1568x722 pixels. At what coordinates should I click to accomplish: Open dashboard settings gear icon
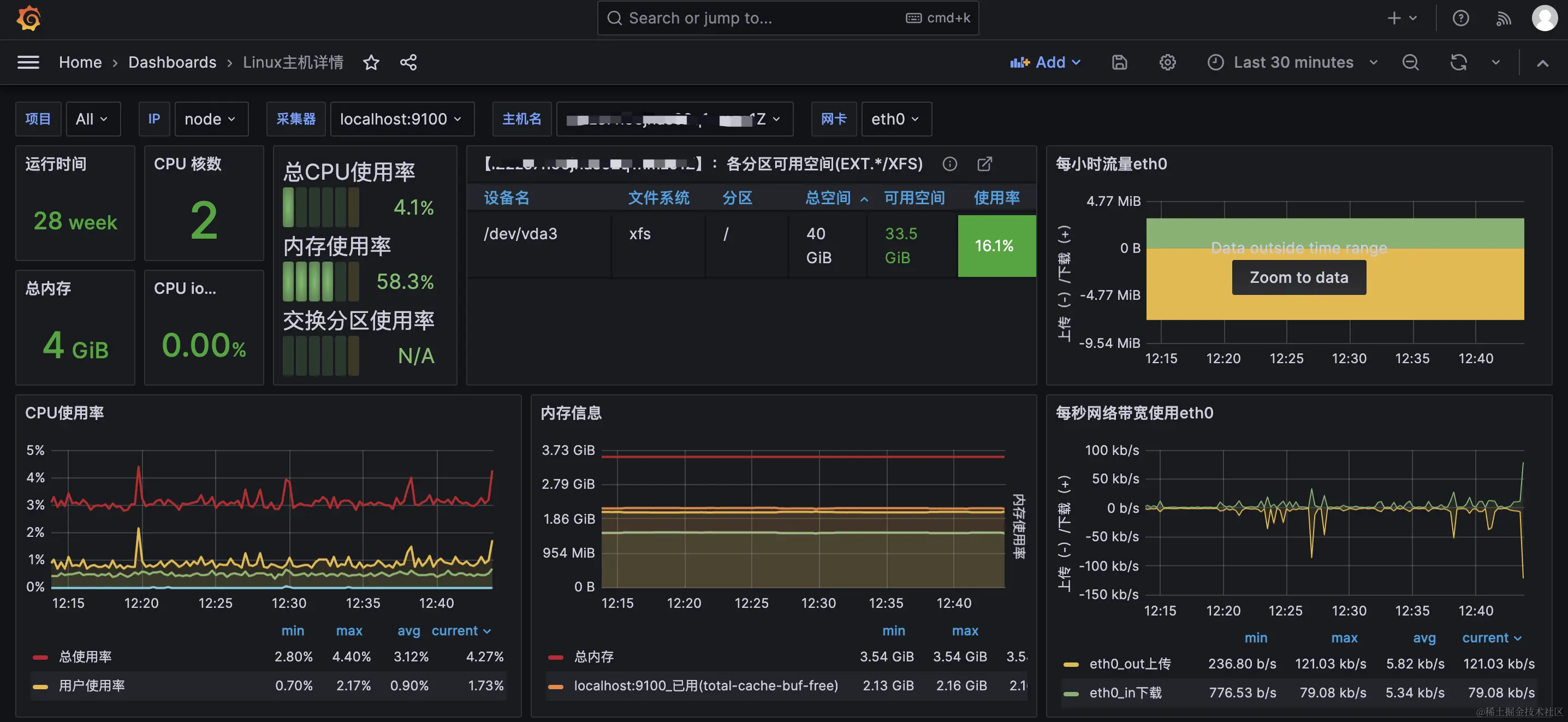[1167, 62]
